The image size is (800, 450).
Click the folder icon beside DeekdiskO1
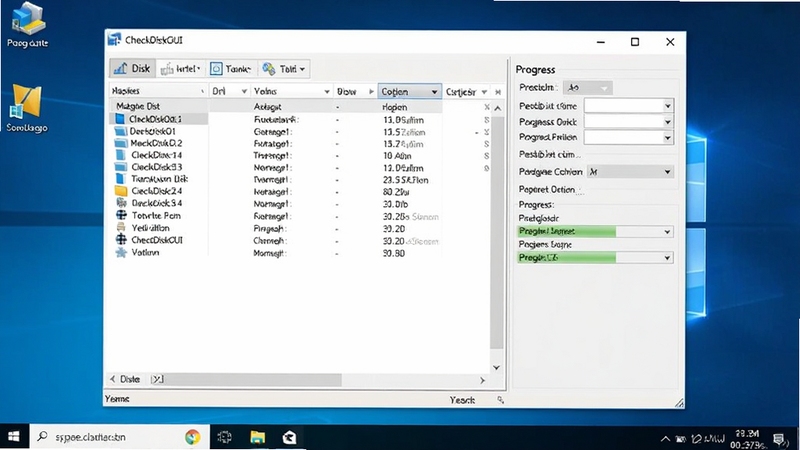[120, 131]
